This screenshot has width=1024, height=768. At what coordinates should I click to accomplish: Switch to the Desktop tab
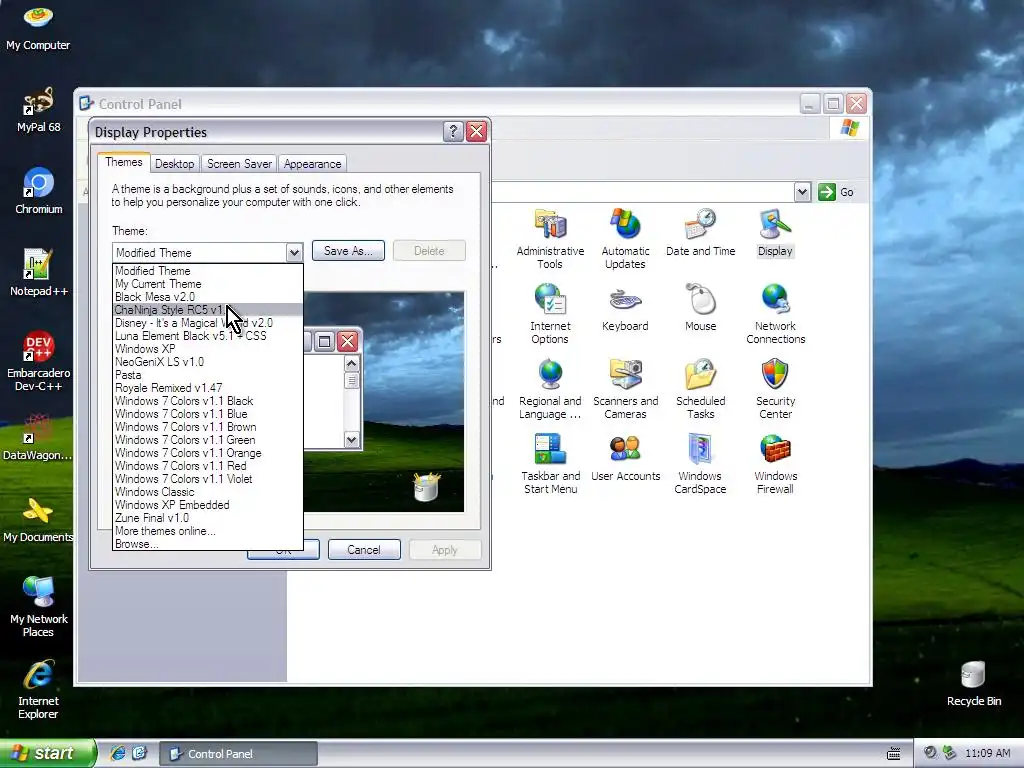click(174, 164)
